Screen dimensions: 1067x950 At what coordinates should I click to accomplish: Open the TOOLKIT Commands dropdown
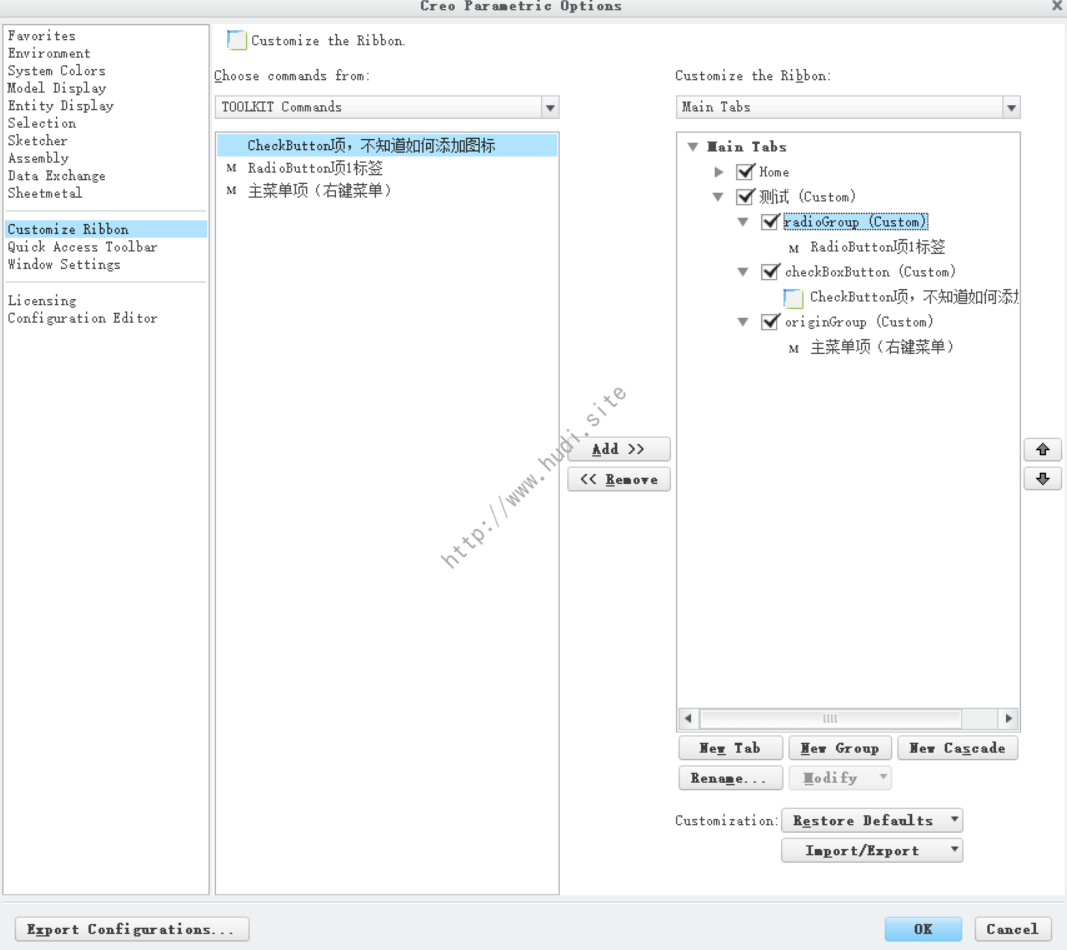point(550,107)
